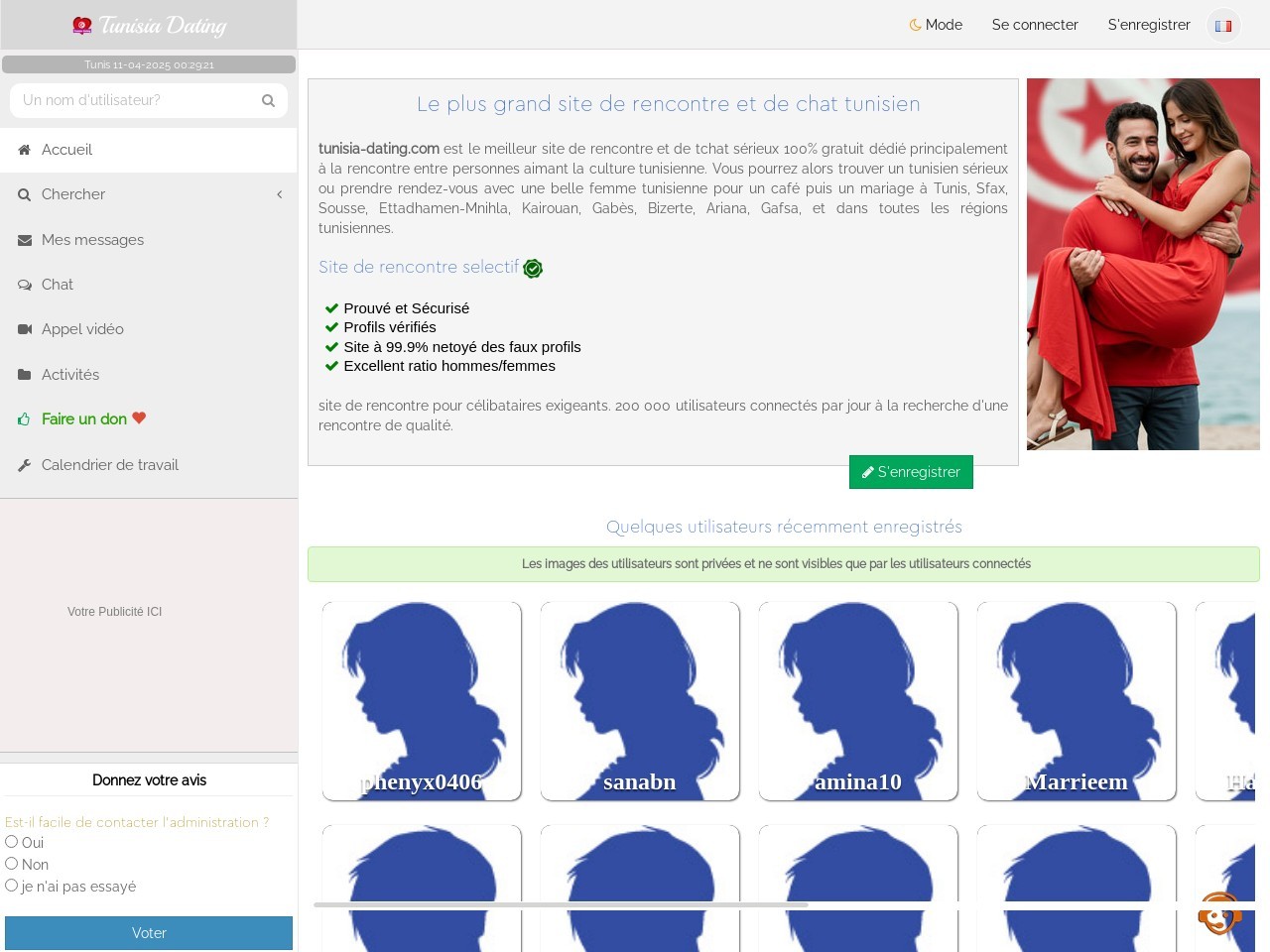Click the private images notice banner
1270x952 pixels.
pyautogui.click(x=784, y=564)
